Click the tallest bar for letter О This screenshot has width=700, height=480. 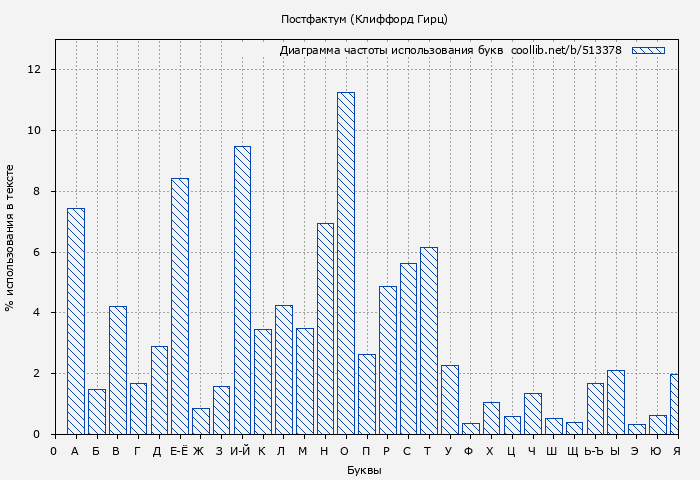coord(346,263)
